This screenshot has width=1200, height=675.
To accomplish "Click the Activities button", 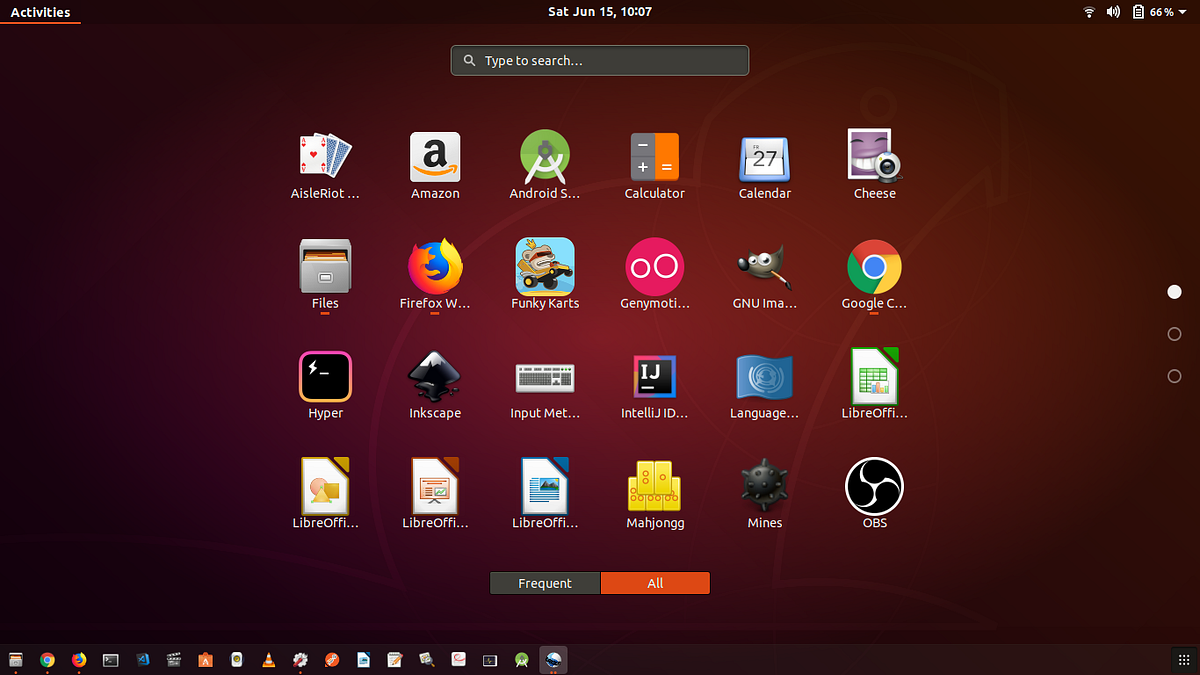I will coord(40,12).
